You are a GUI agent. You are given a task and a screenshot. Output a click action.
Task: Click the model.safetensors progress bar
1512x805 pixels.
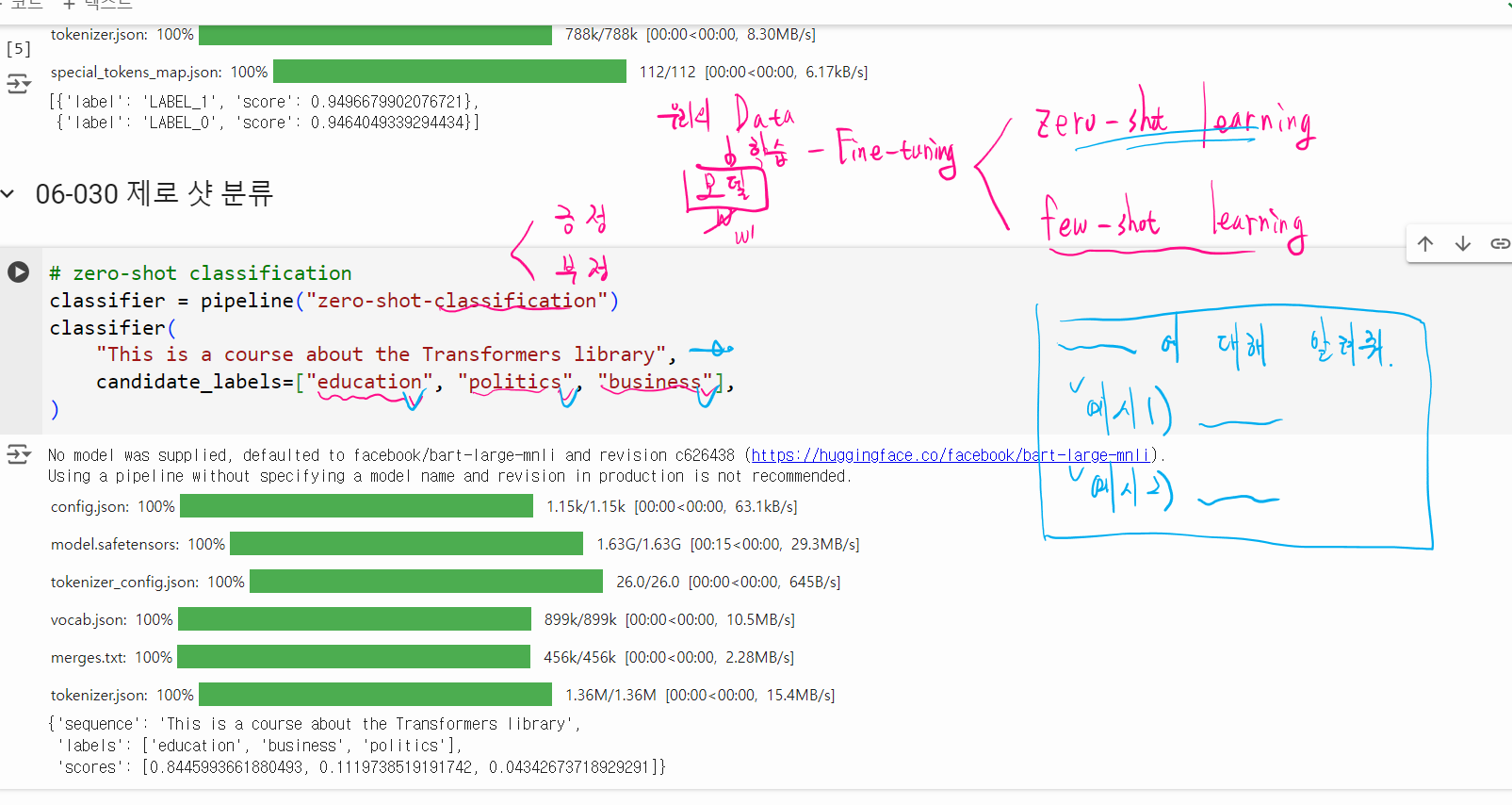[x=406, y=544]
